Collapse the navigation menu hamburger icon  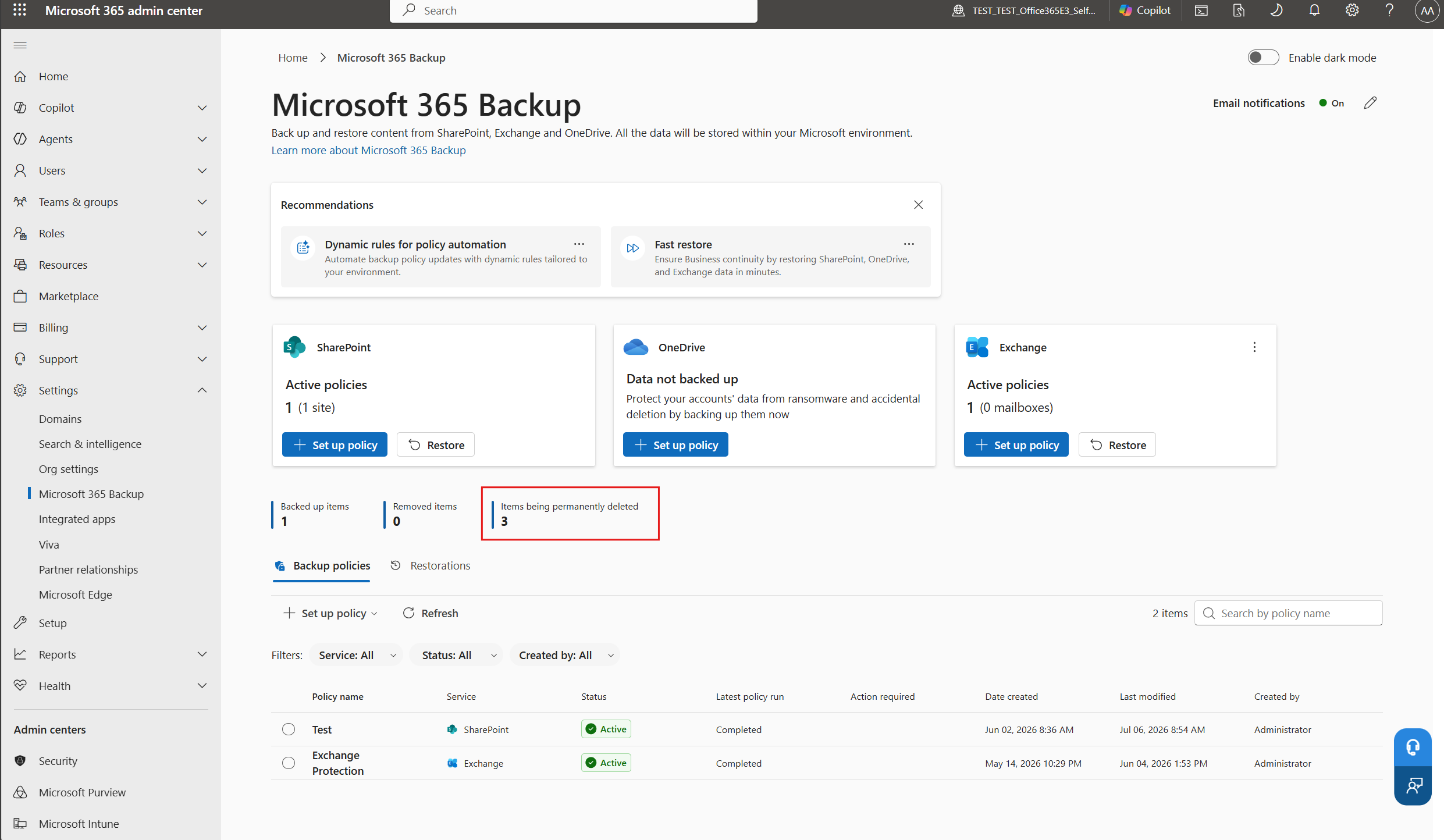pos(20,45)
